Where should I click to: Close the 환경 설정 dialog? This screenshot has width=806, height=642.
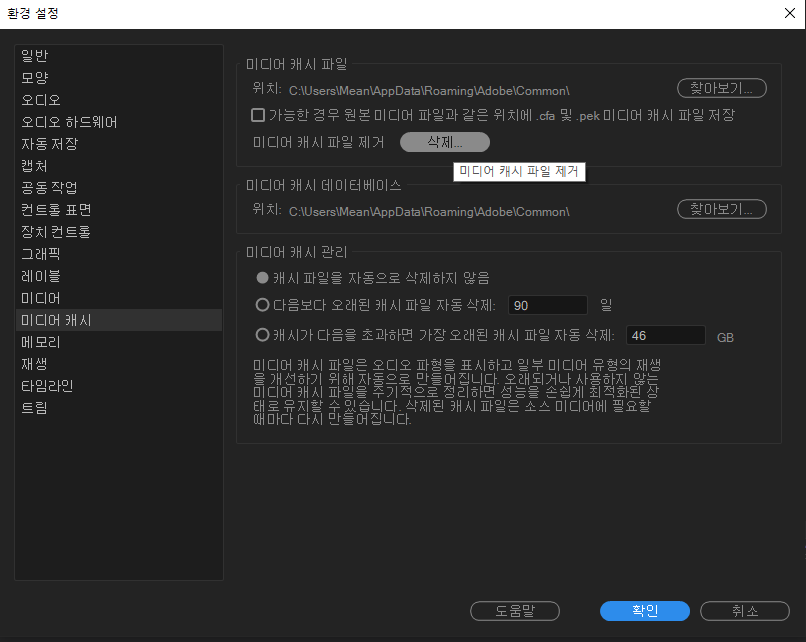tap(790, 13)
